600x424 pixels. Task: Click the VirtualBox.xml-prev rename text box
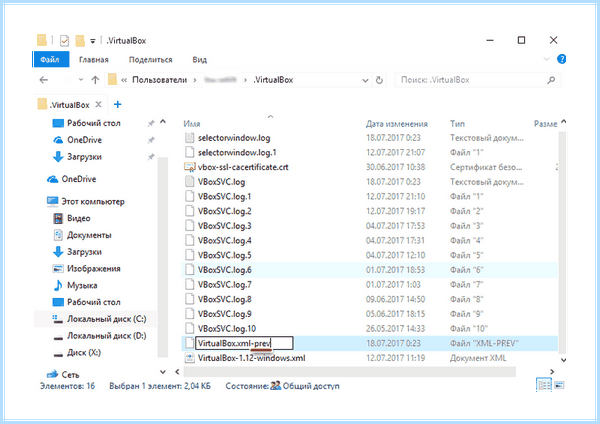[245, 343]
